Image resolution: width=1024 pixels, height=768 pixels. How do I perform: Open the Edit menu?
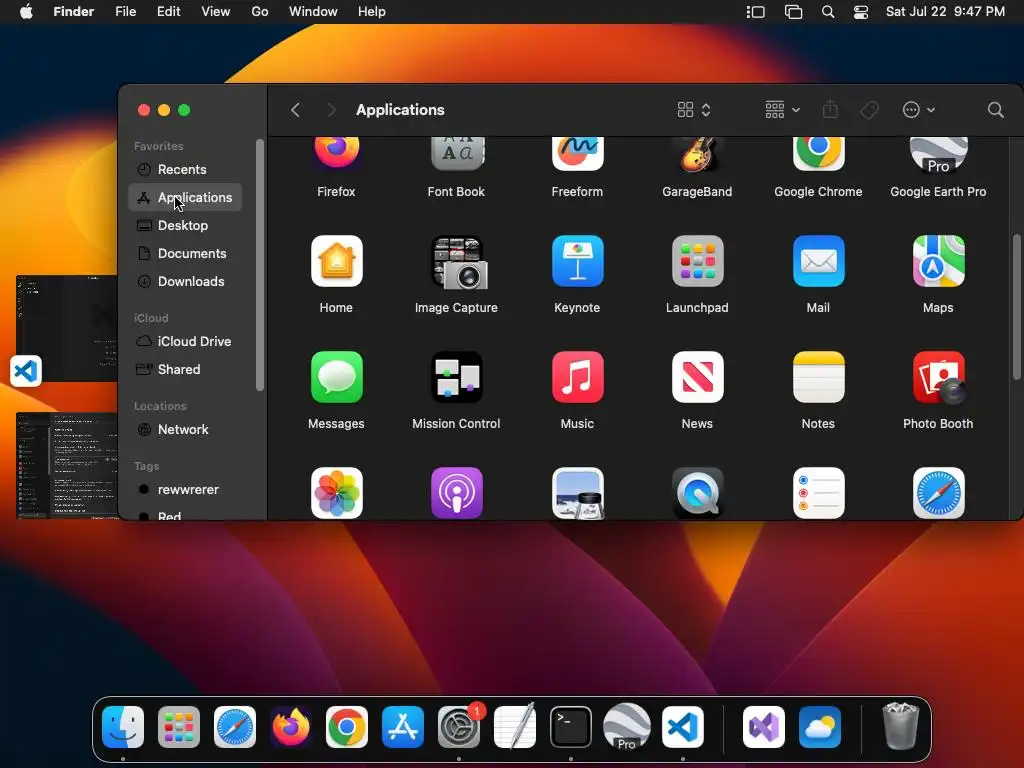point(168,12)
